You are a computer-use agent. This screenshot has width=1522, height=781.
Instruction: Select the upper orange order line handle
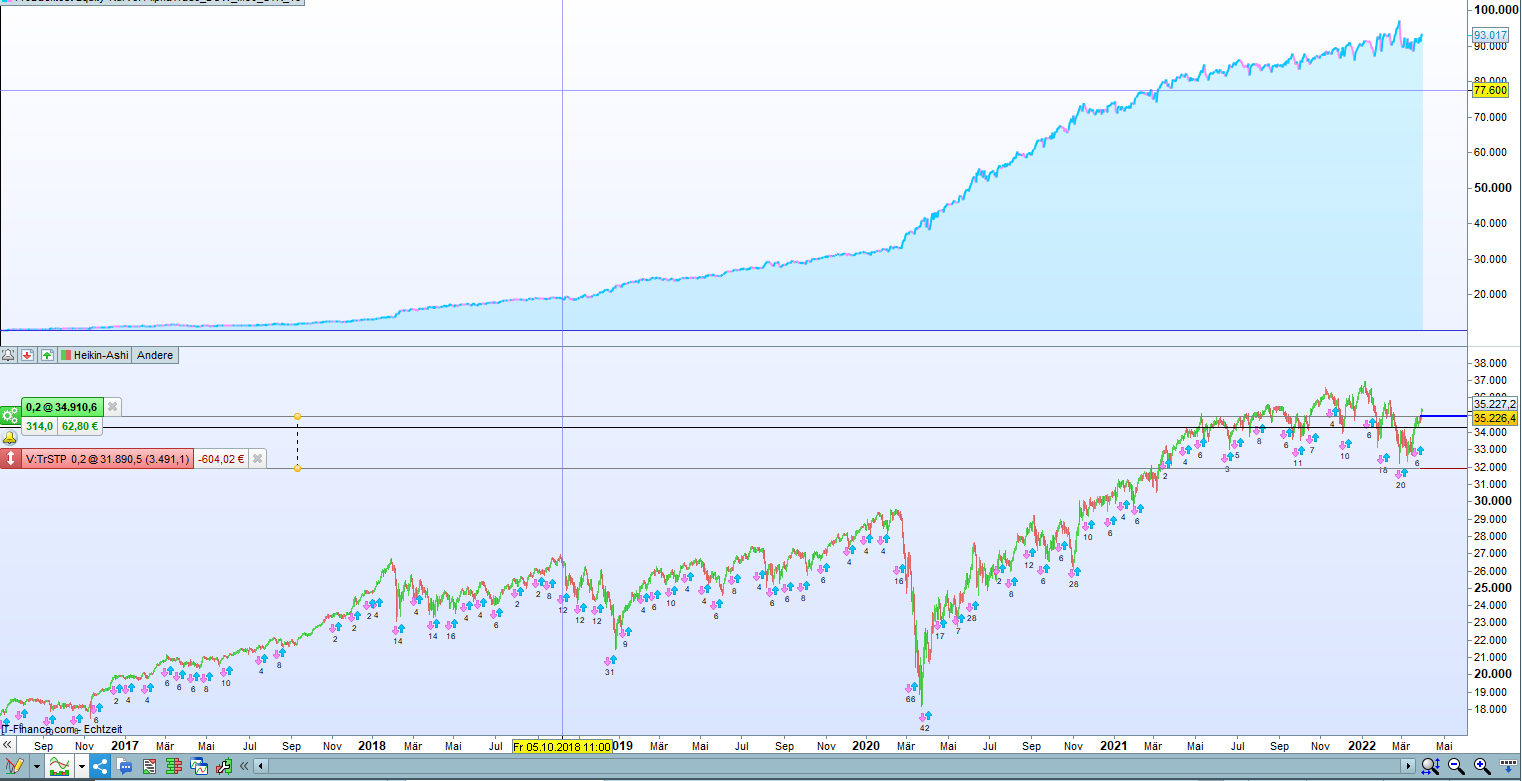click(x=298, y=416)
